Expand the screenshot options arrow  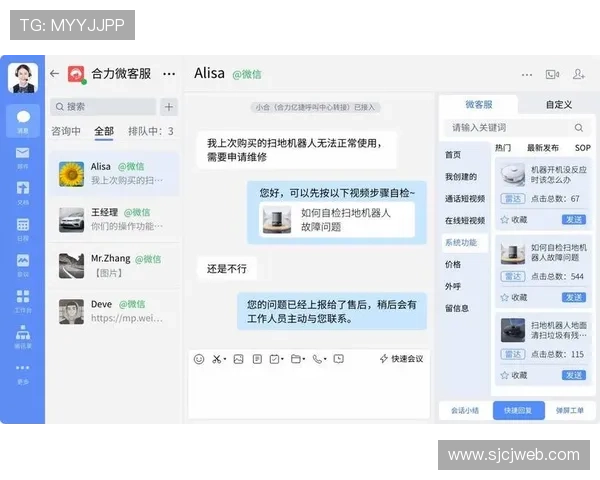(x=225, y=359)
